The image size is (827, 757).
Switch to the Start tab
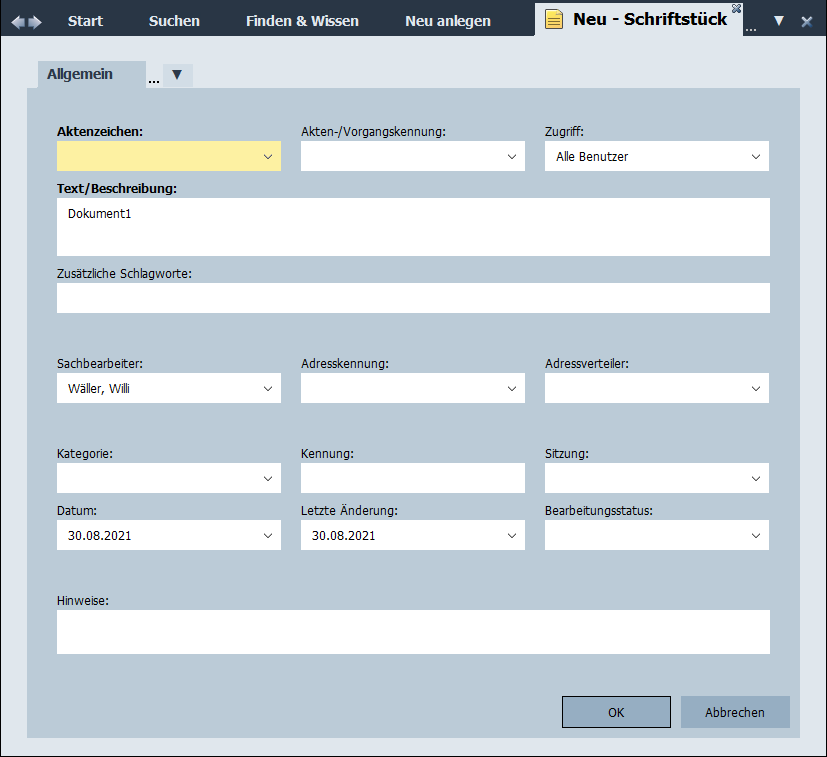pyautogui.click(x=85, y=21)
